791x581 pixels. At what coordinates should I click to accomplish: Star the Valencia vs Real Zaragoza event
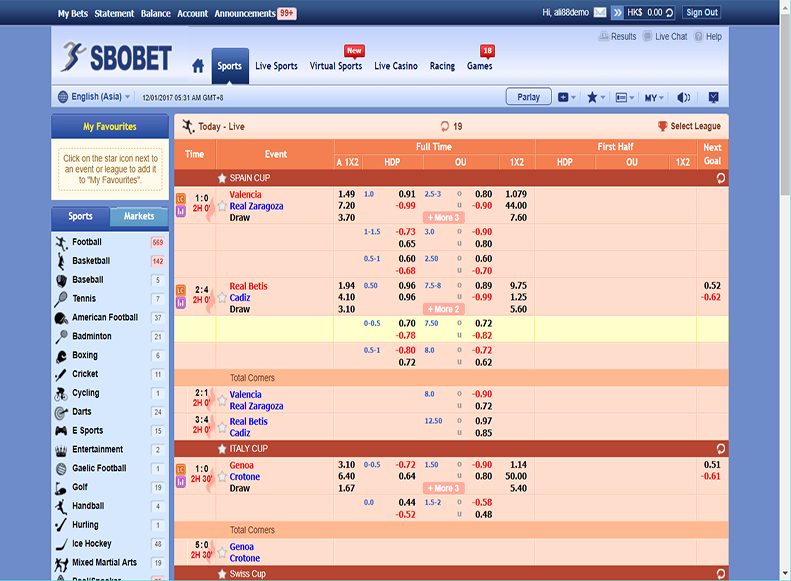pos(222,205)
